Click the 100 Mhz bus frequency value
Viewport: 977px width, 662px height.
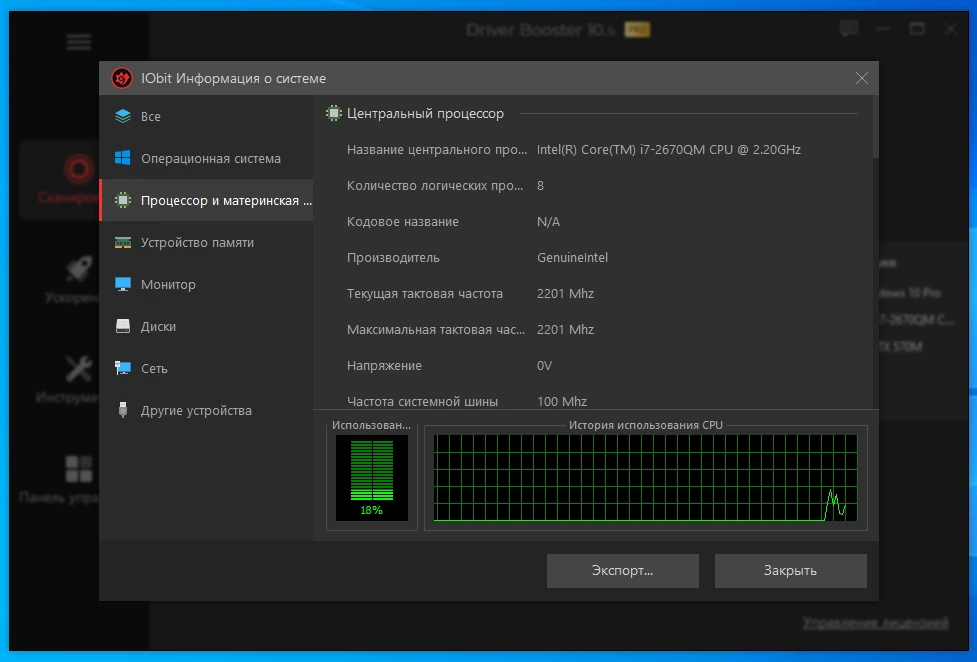point(562,401)
